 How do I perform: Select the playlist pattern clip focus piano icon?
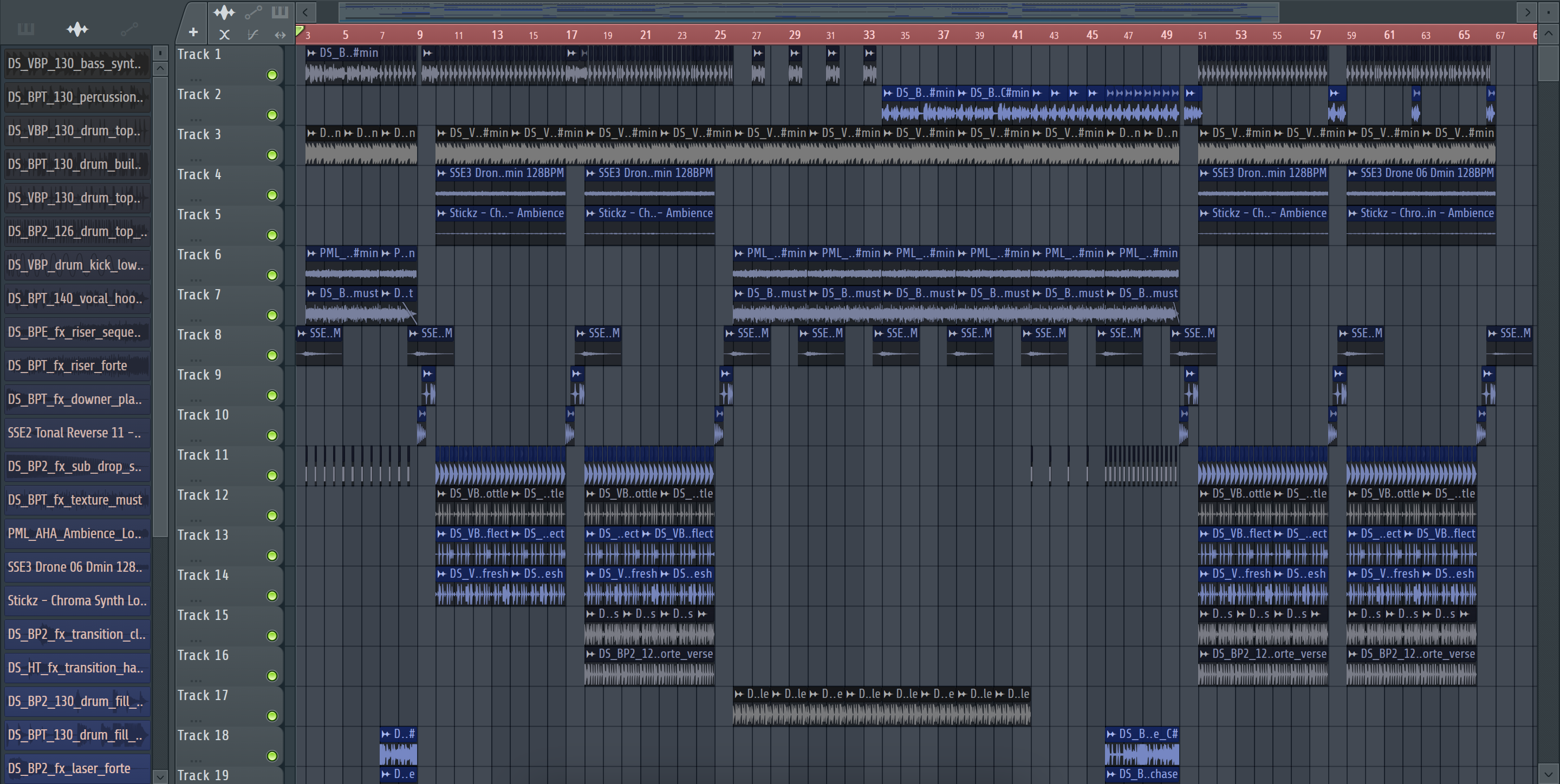[280, 11]
